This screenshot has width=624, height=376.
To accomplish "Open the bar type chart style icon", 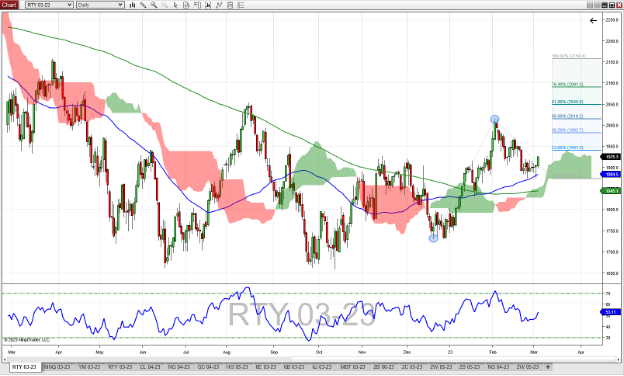I will pyautogui.click(x=133, y=5).
